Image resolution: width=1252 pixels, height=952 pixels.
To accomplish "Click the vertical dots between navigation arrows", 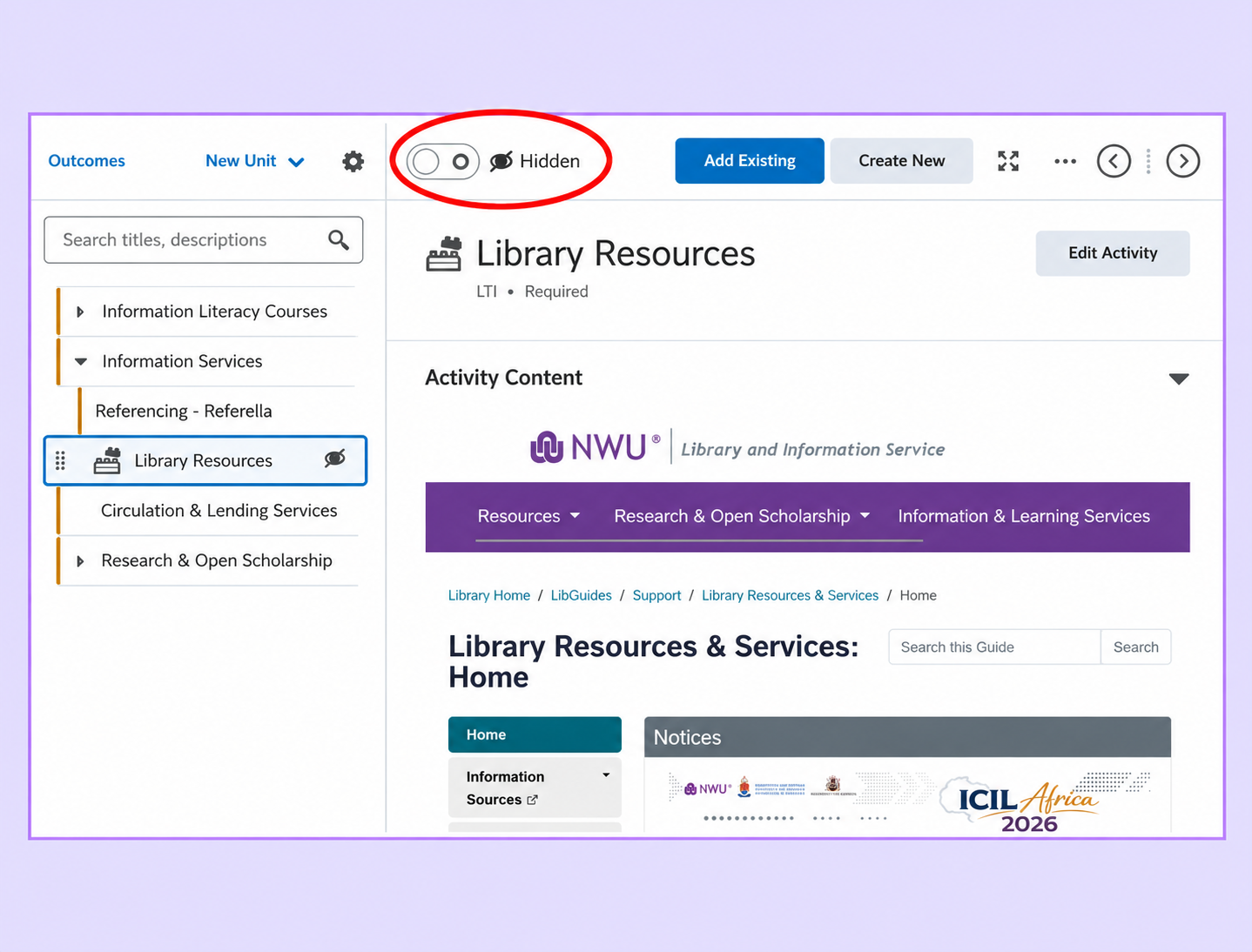I will point(1148,161).
